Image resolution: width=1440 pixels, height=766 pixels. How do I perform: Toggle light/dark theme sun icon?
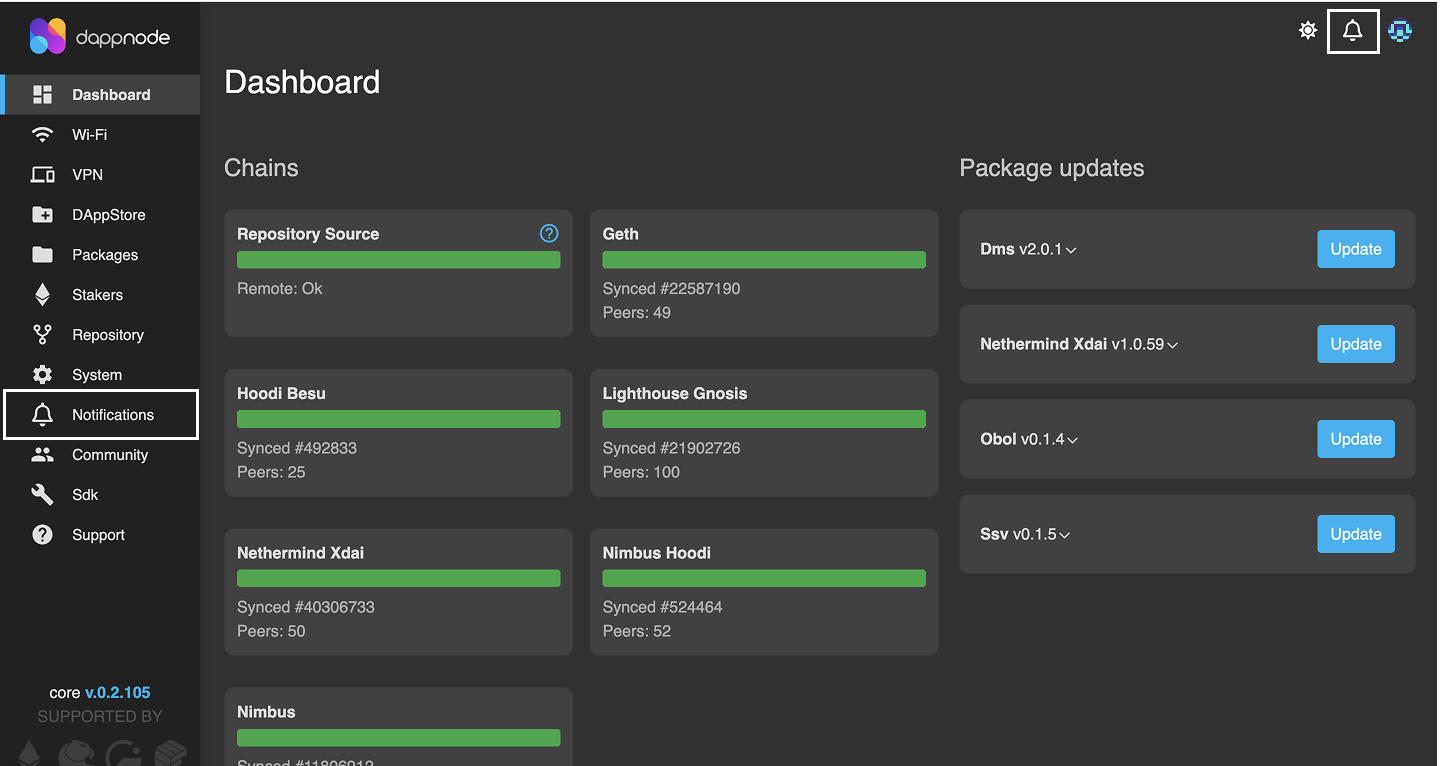point(1307,31)
